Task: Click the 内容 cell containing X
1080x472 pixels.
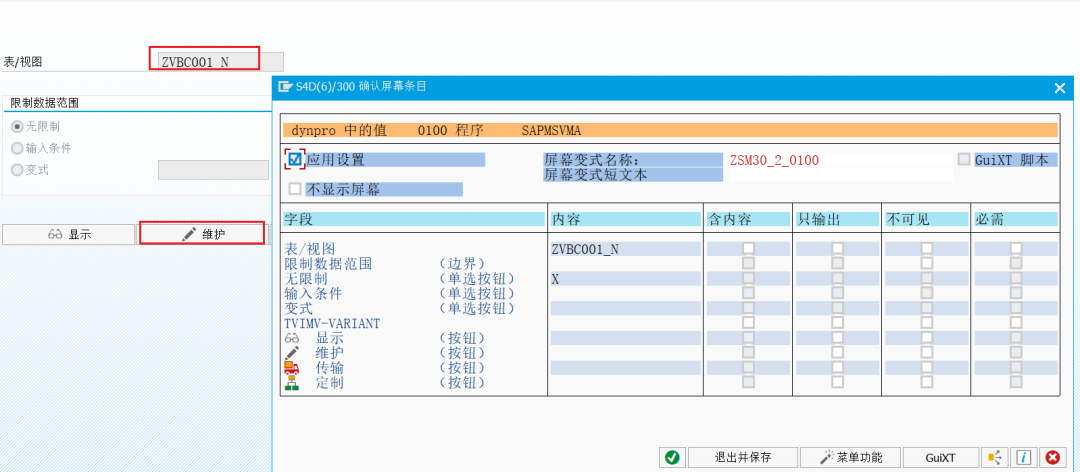Action: click(625, 278)
